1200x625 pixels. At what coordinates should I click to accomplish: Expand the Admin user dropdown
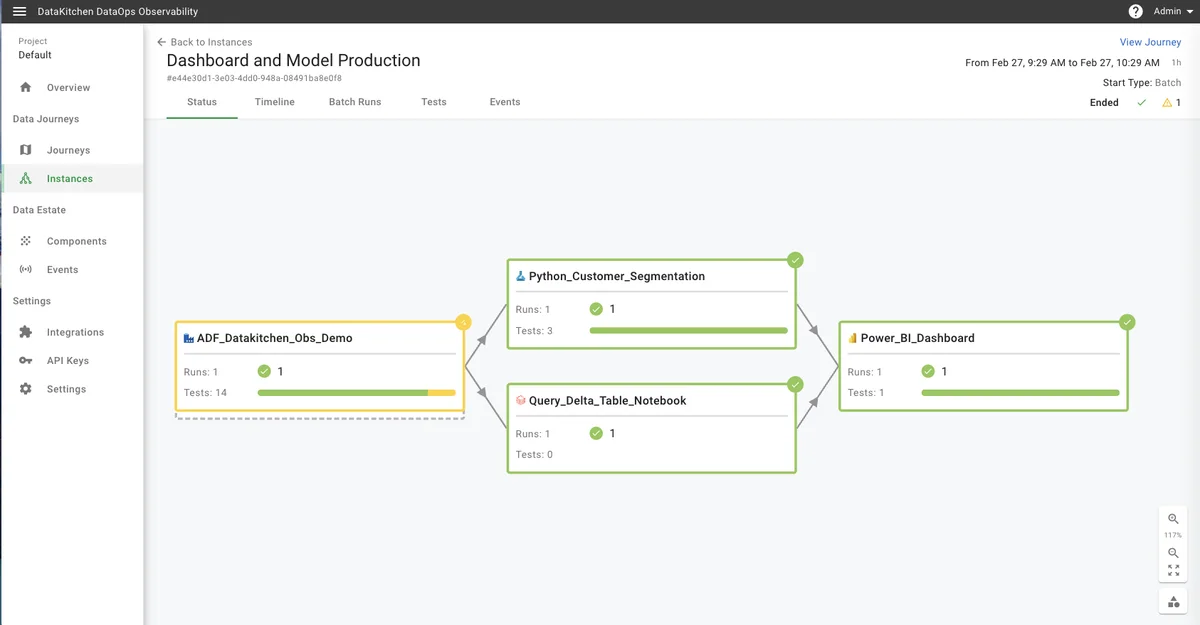1174,12
